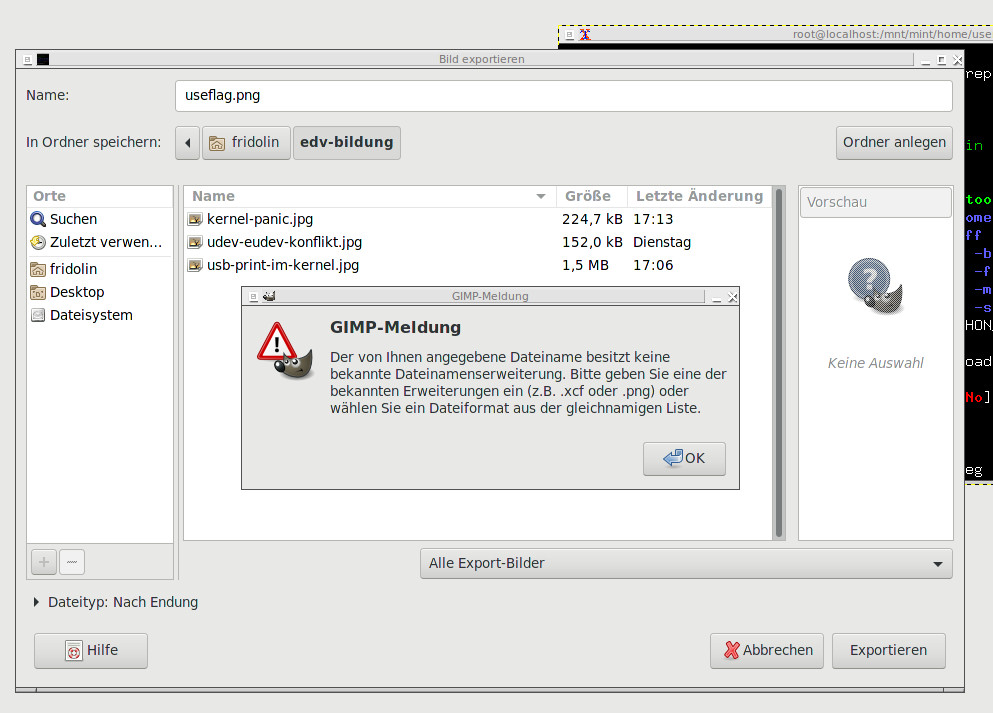Click the Dienstag modification date cell
Viewport: 993px width, 713px height.
[662, 242]
